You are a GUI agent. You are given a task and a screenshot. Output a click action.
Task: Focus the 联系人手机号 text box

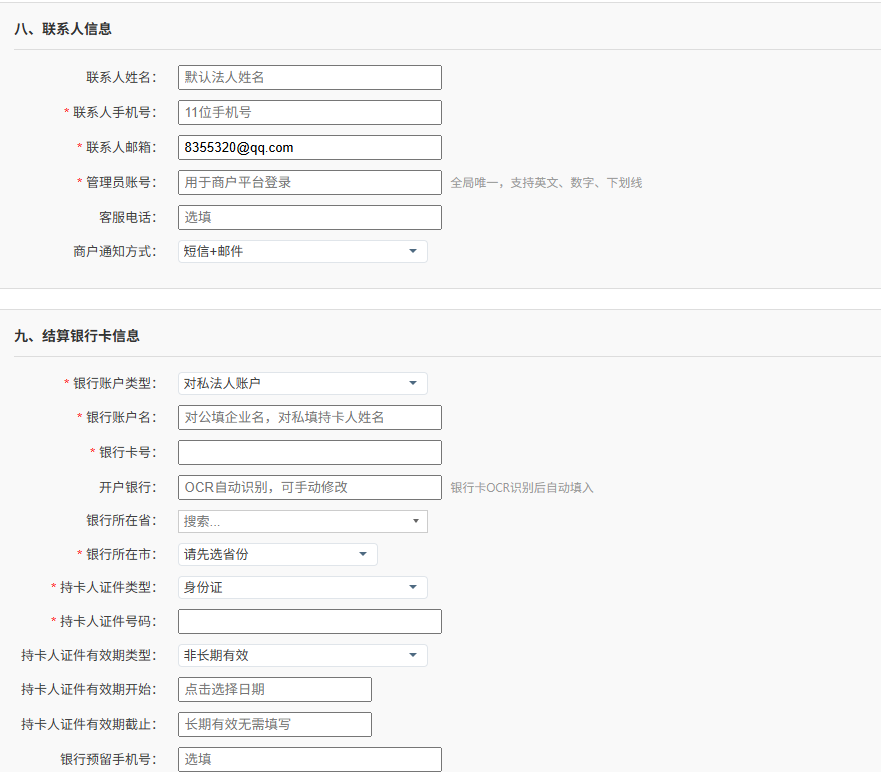[309, 113]
